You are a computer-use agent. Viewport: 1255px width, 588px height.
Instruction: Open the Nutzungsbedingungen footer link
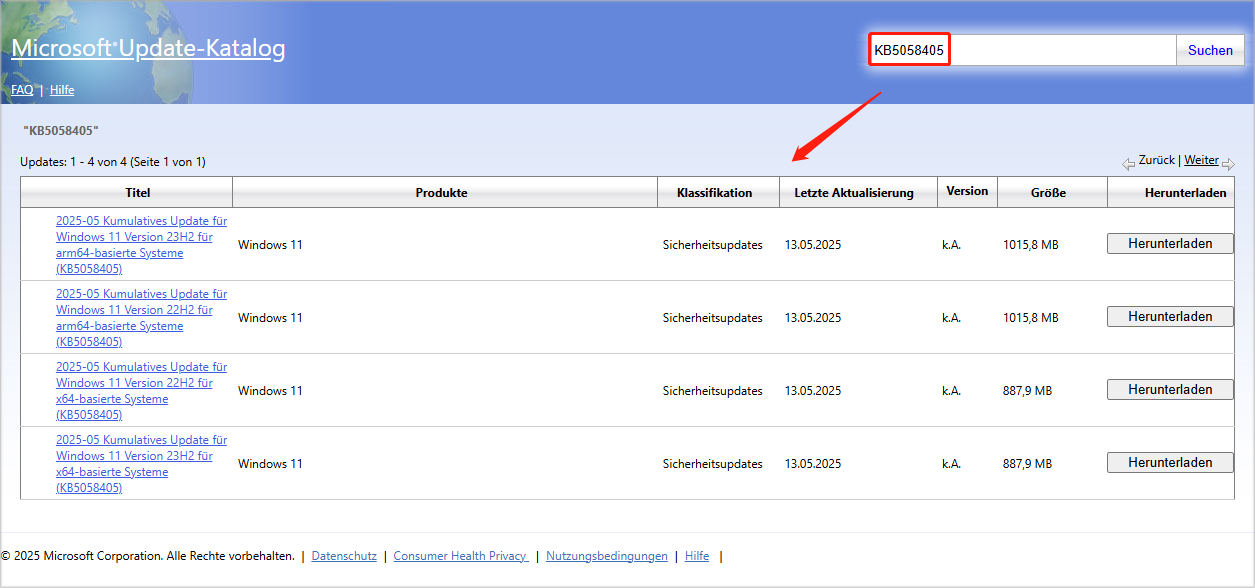pos(607,556)
